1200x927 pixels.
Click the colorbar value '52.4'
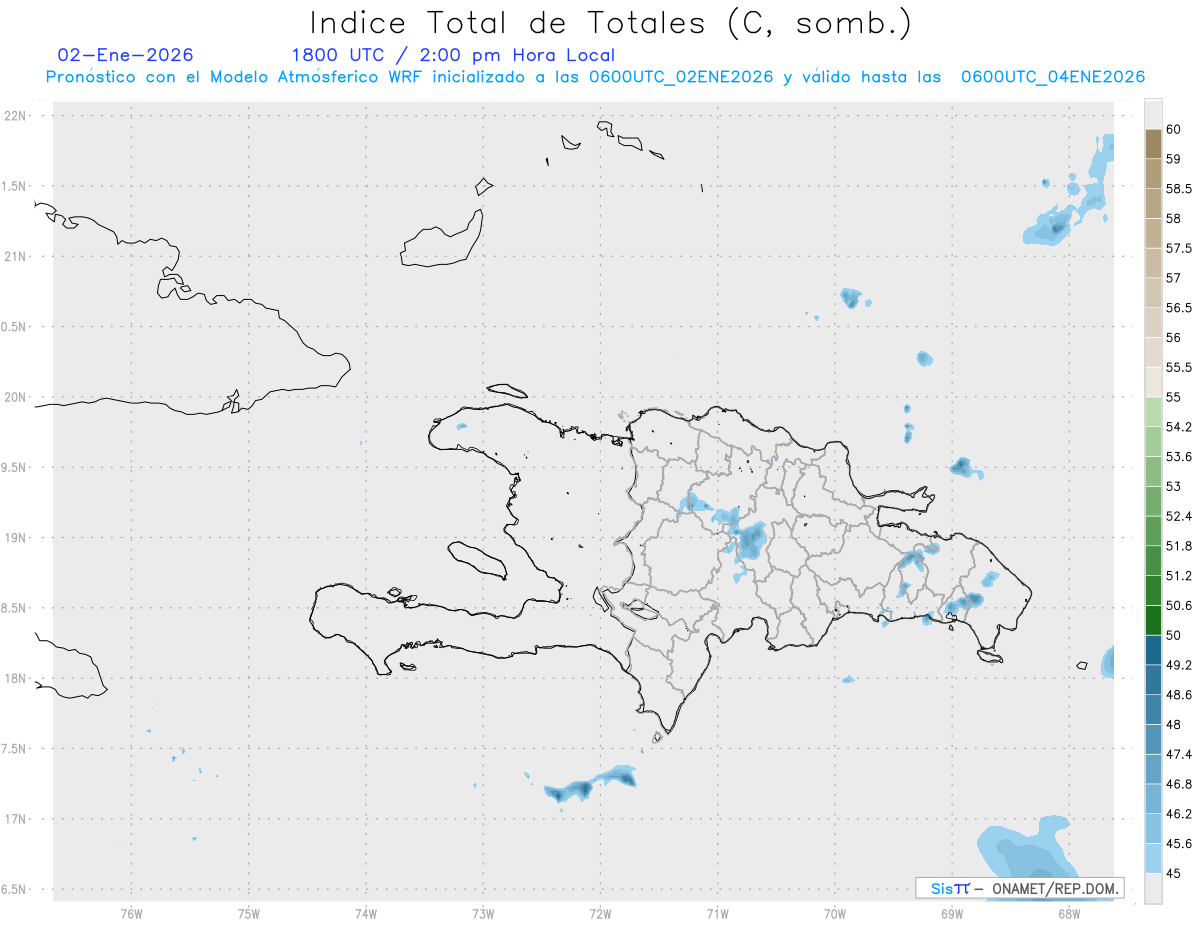(x=1179, y=516)
